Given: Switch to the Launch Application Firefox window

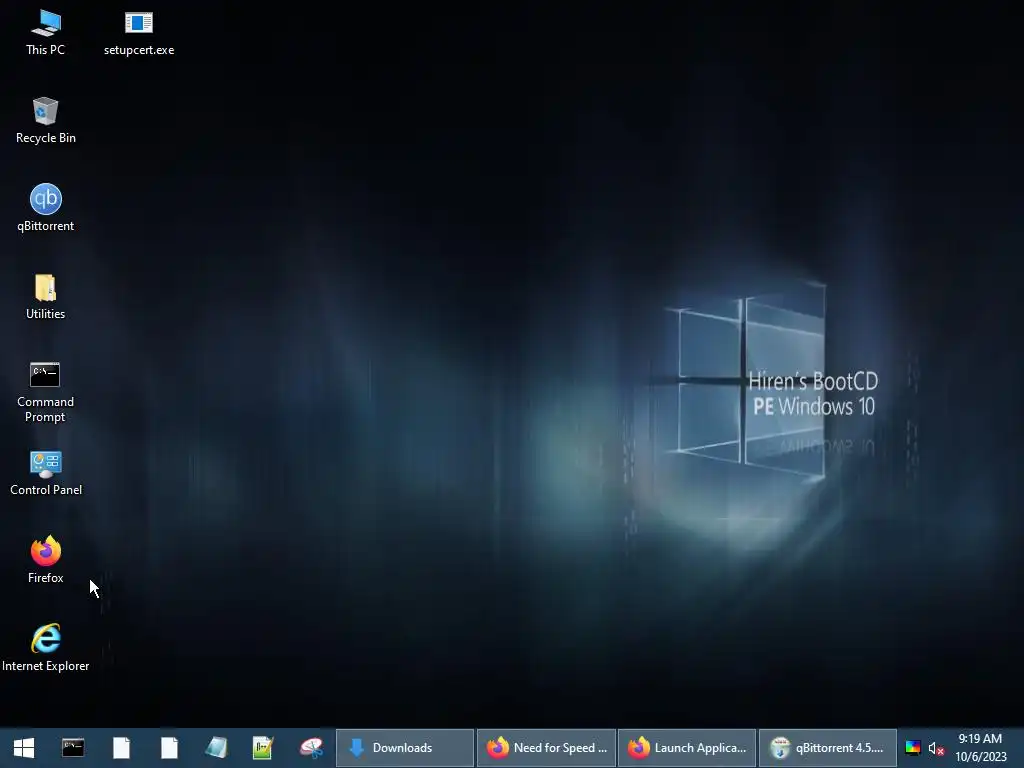Looking at the screenshot, I should coord(687,748).
